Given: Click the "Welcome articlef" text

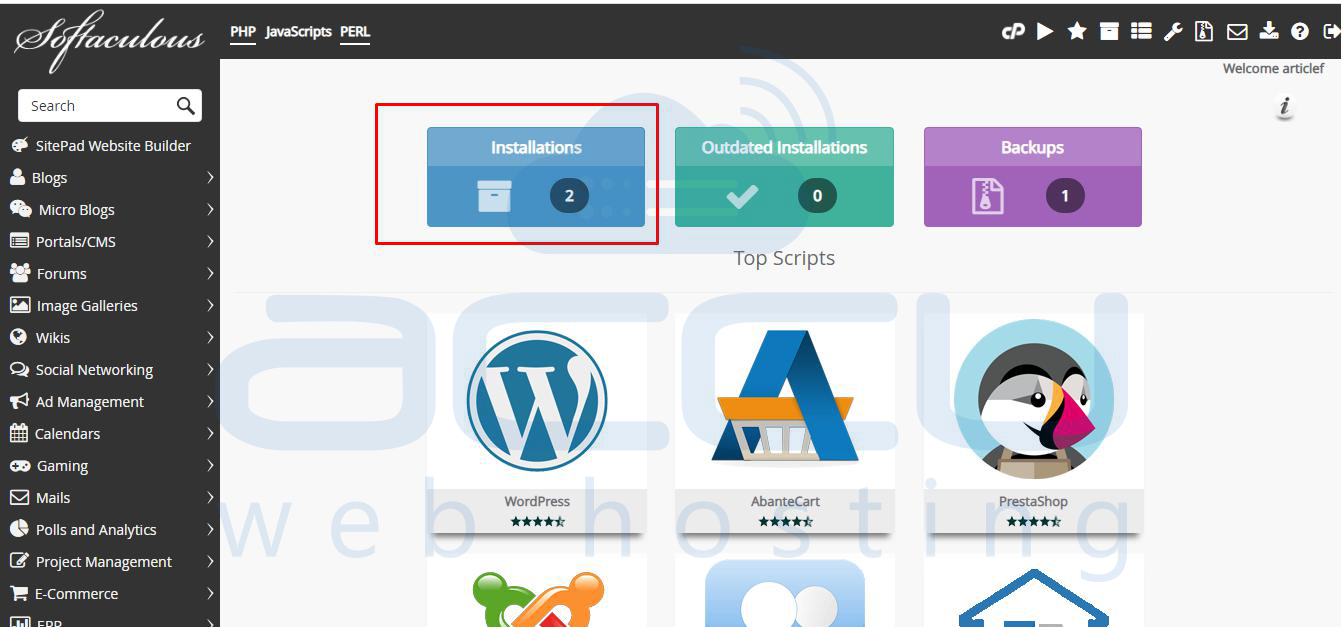Looking at the screenshot, I should click(x=1274, y=69).
